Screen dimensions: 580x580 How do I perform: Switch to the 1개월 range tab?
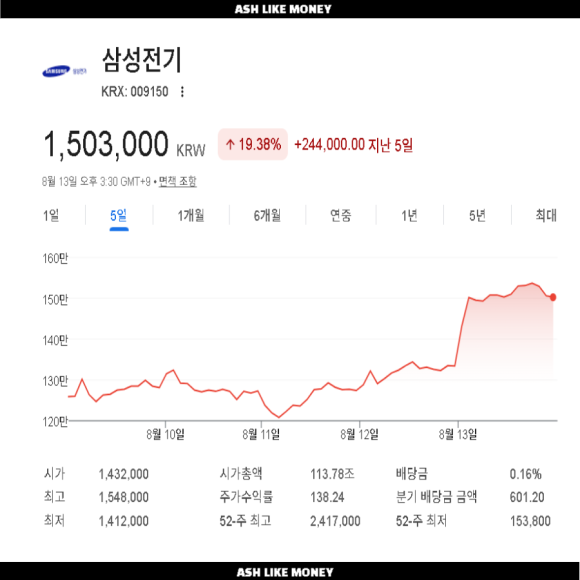click(x=191, y=215)
